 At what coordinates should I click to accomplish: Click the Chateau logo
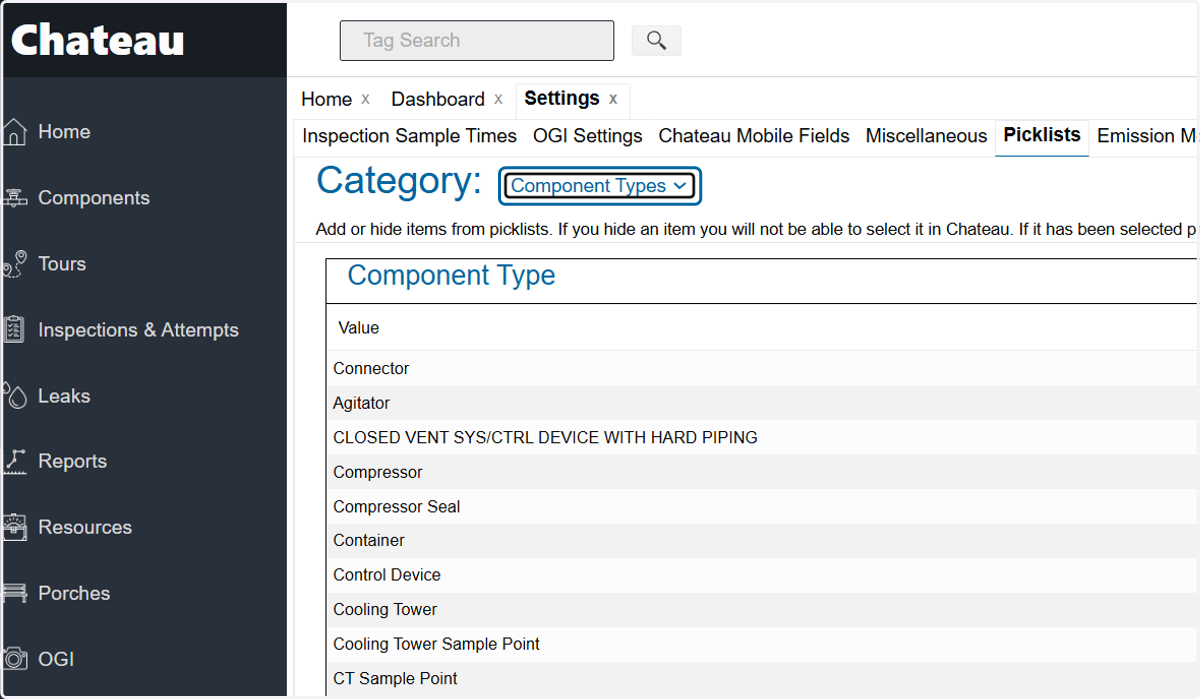(x=98, y=40)
